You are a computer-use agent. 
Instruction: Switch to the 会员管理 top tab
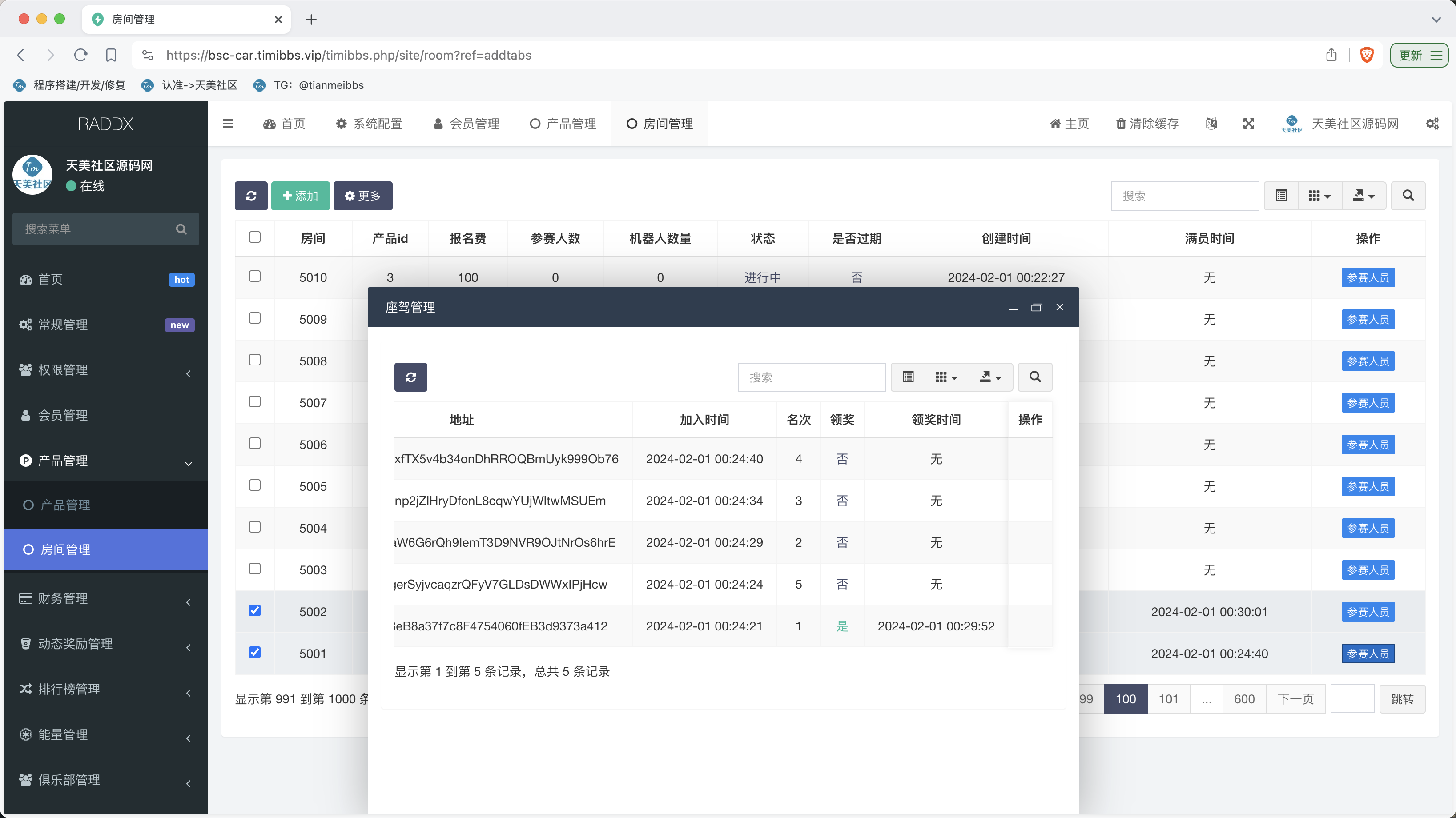pos(467,124)
